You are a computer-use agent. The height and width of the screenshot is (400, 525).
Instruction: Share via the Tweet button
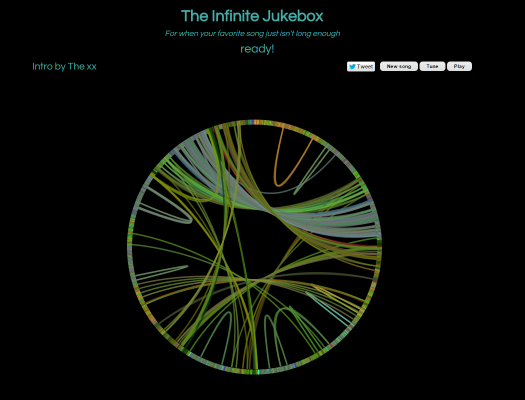pyautogui.click(x=361, y=67)
